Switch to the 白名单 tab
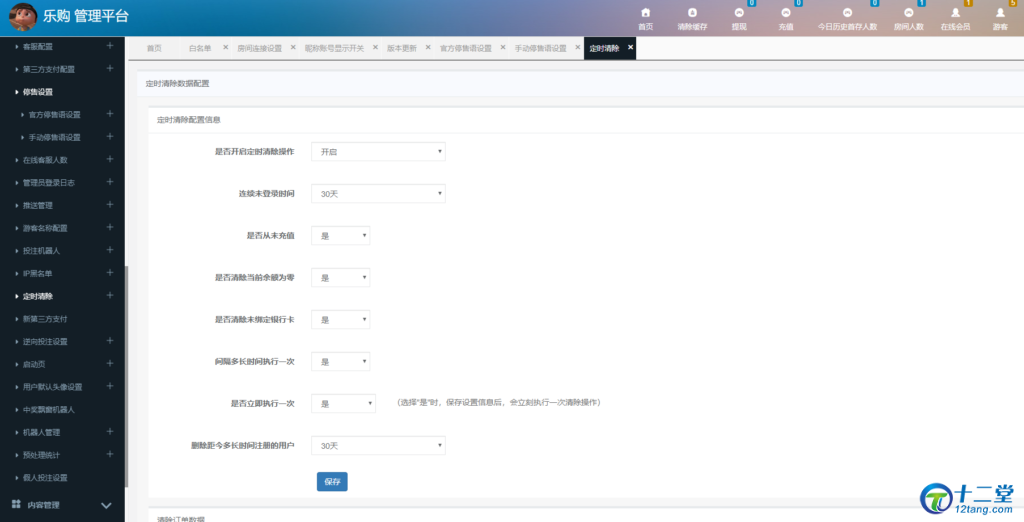Image resolution: width=1024 pixels, height=522 pixels. point(200,48)
